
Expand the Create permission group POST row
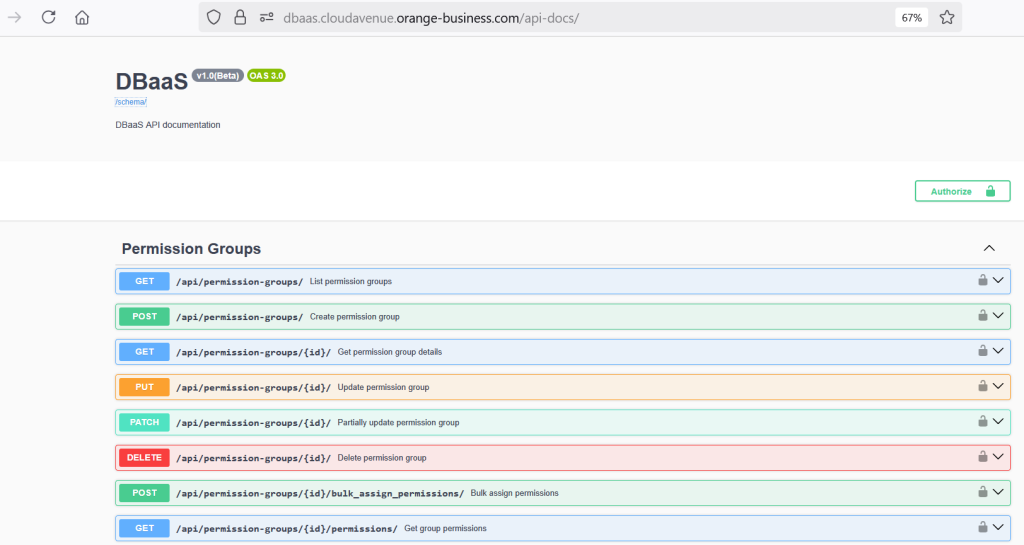pyautogui.click(x=998, y=316)
